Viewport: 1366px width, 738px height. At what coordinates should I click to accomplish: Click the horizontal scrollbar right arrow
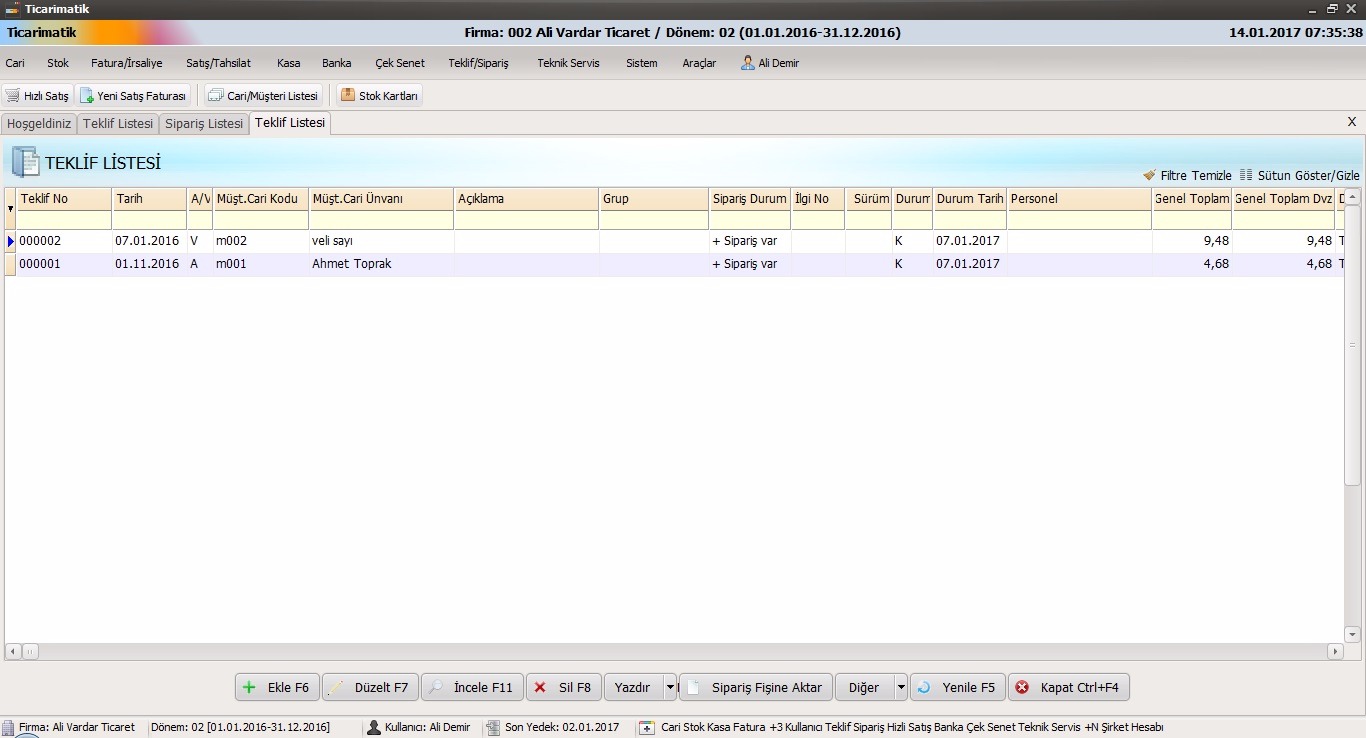tap(1335, 652)
